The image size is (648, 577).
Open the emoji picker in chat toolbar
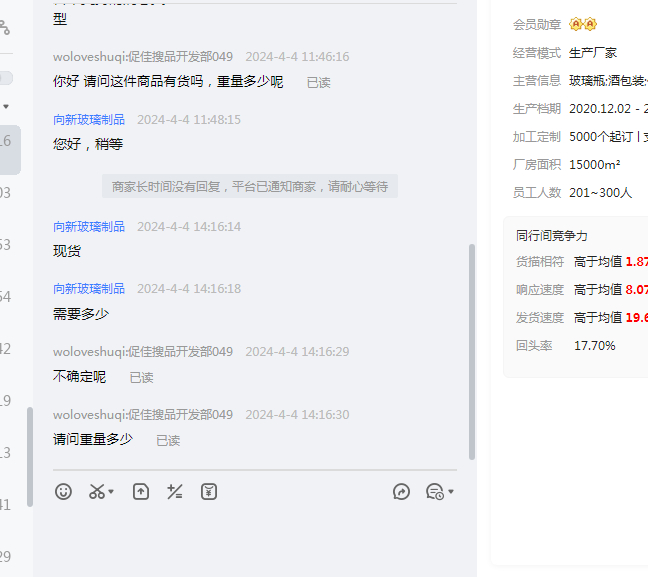(63, 492)
